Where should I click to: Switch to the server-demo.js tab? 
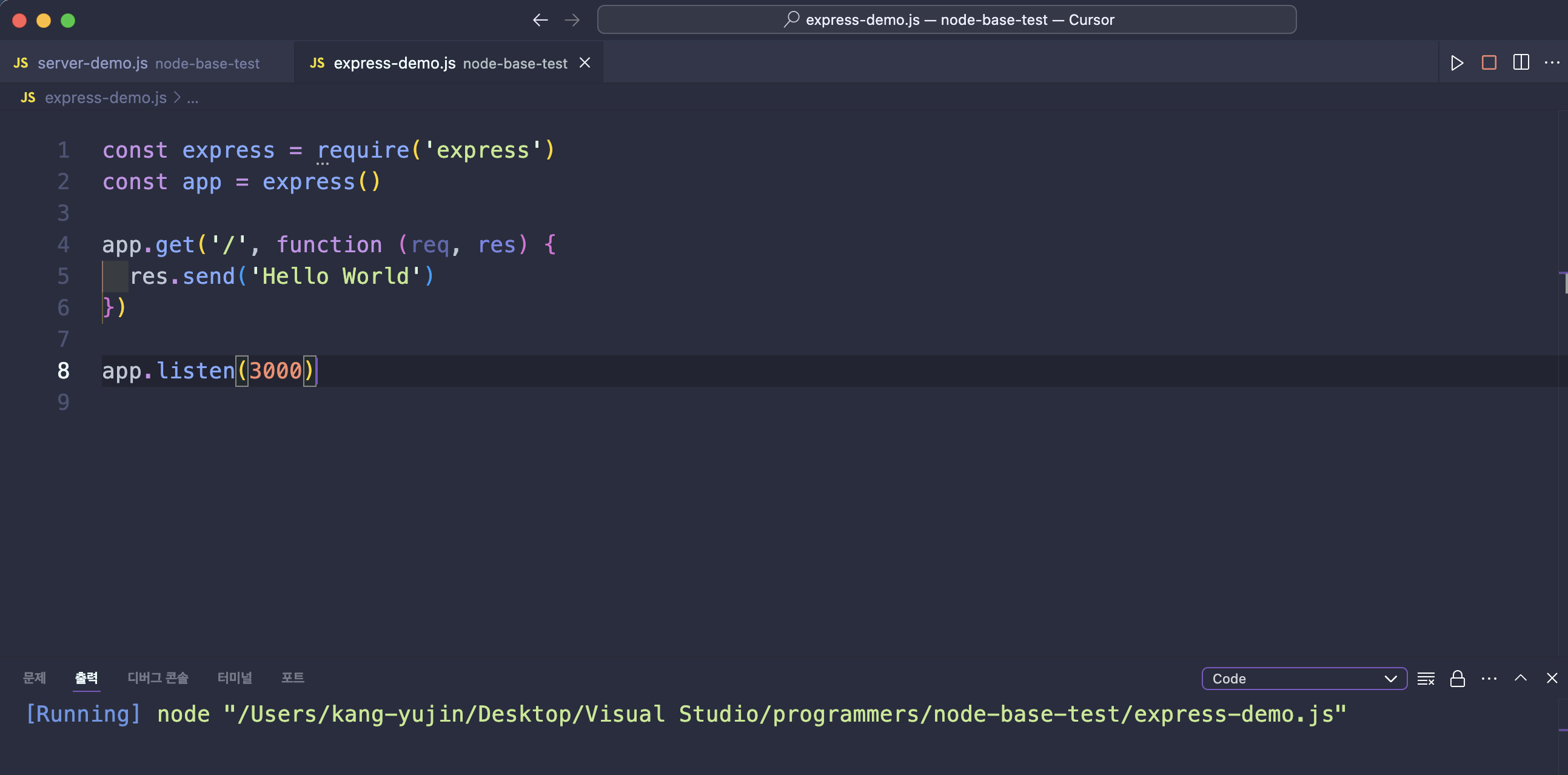92,62
